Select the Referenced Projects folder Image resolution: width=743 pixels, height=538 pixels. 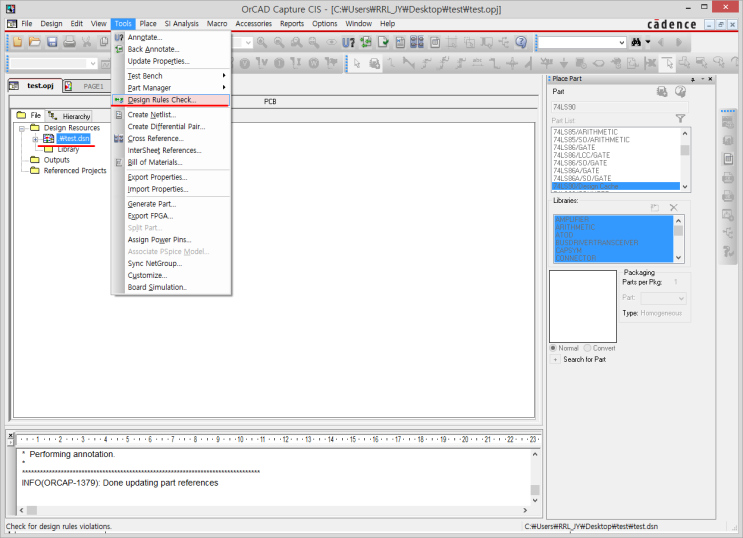pos(75,171)
